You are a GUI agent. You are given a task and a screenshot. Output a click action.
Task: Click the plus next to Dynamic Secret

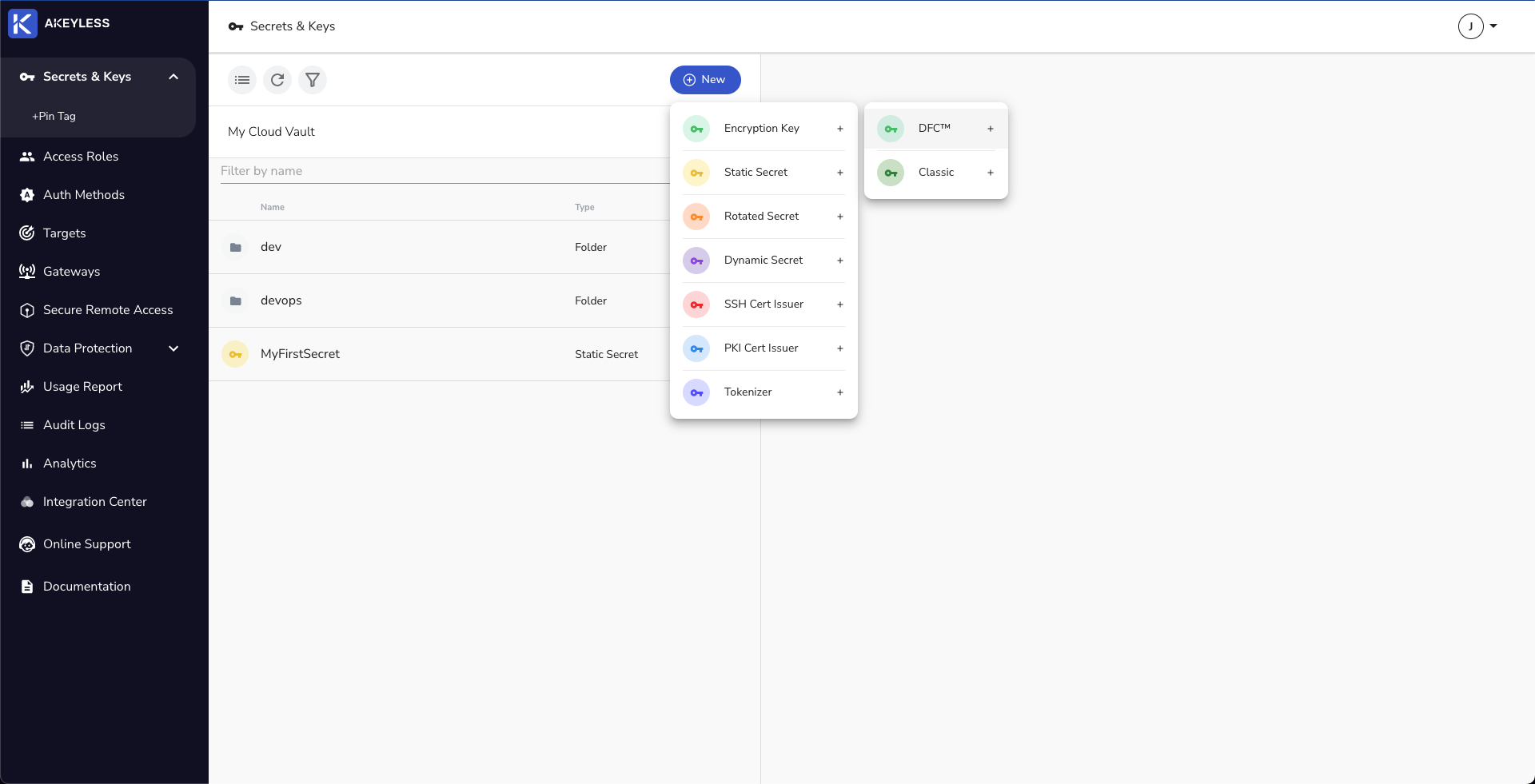(840, 261)
